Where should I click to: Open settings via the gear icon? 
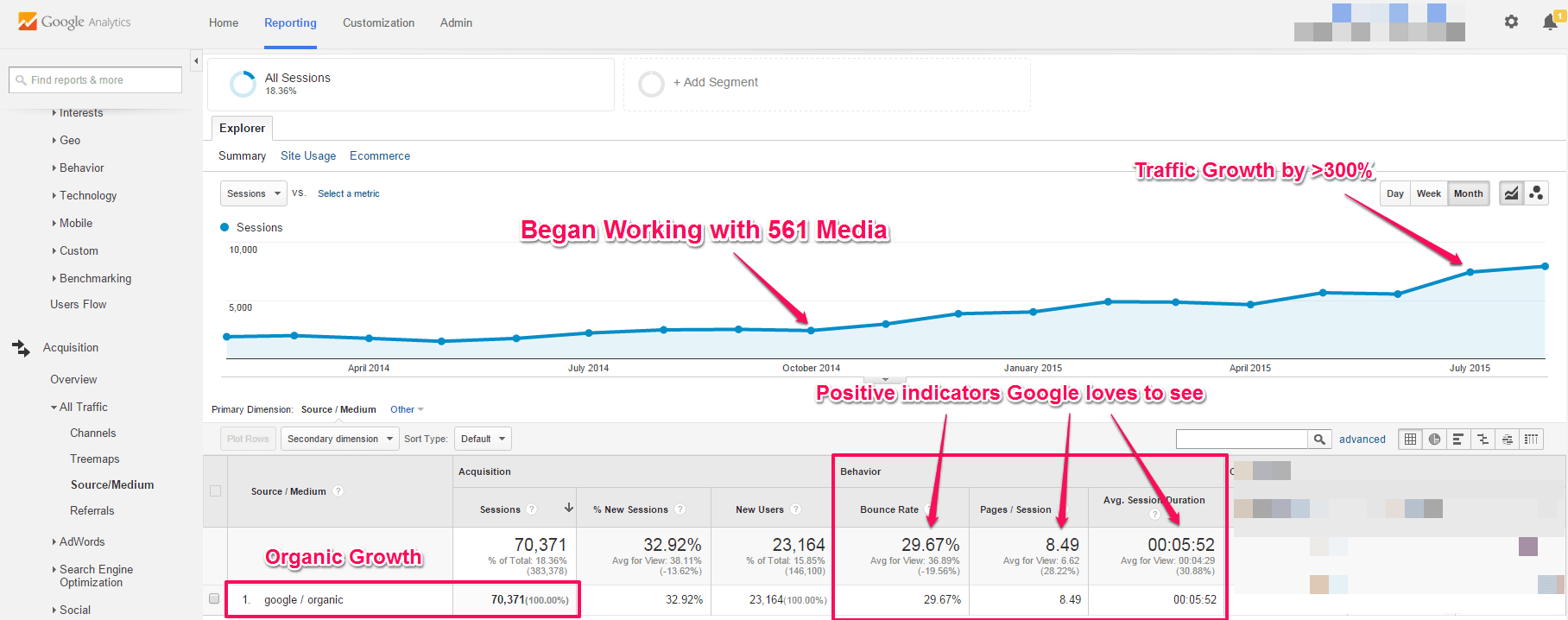pyautogui.click(x=1511, y=22)
